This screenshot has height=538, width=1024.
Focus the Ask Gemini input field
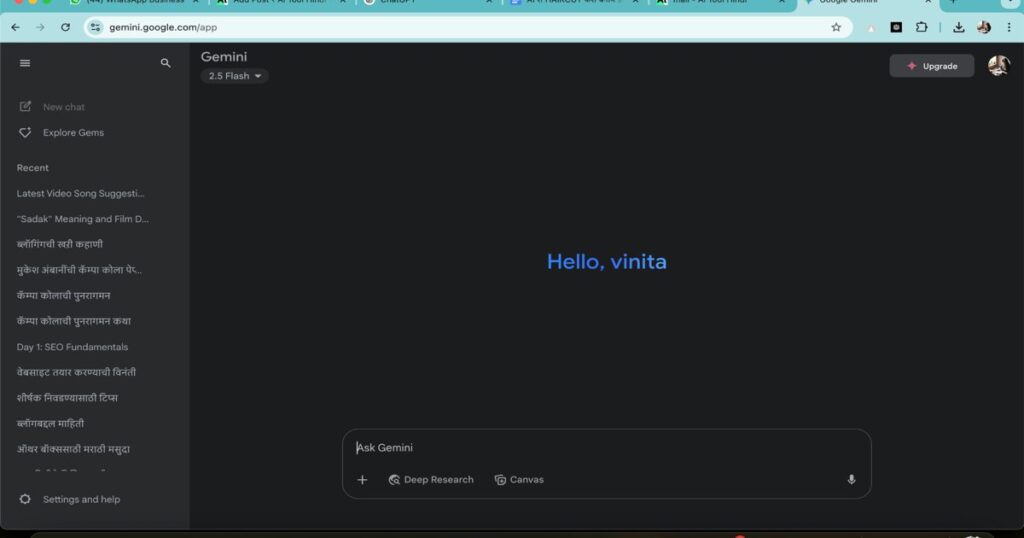click(x=607, y=448)
